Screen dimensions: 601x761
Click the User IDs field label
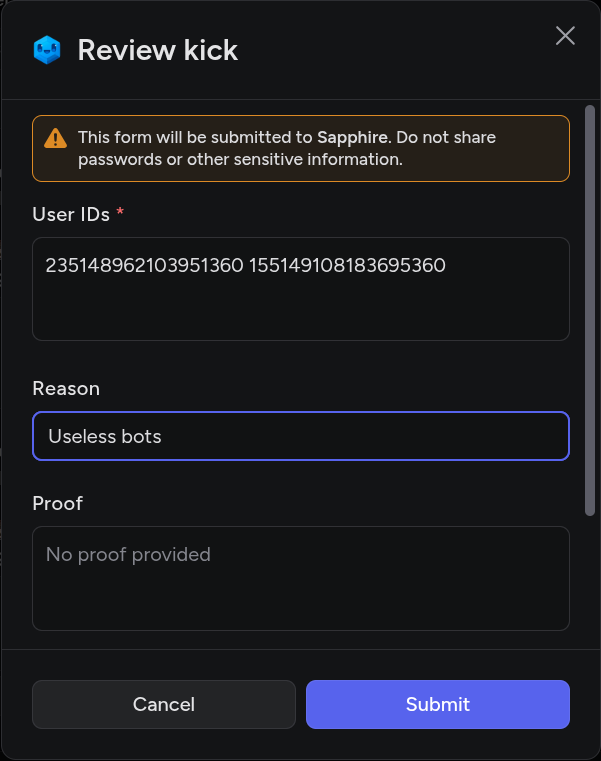pos(70,214)
